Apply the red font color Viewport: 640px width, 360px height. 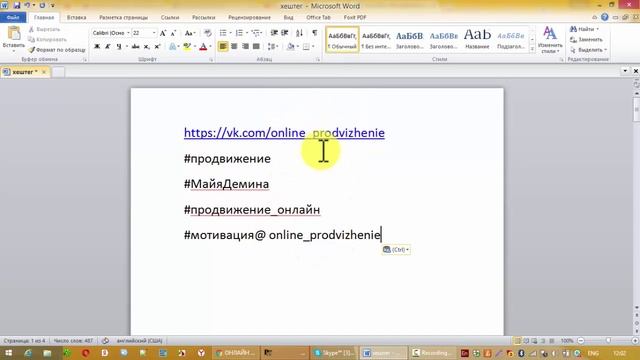[x=203, y=47]
